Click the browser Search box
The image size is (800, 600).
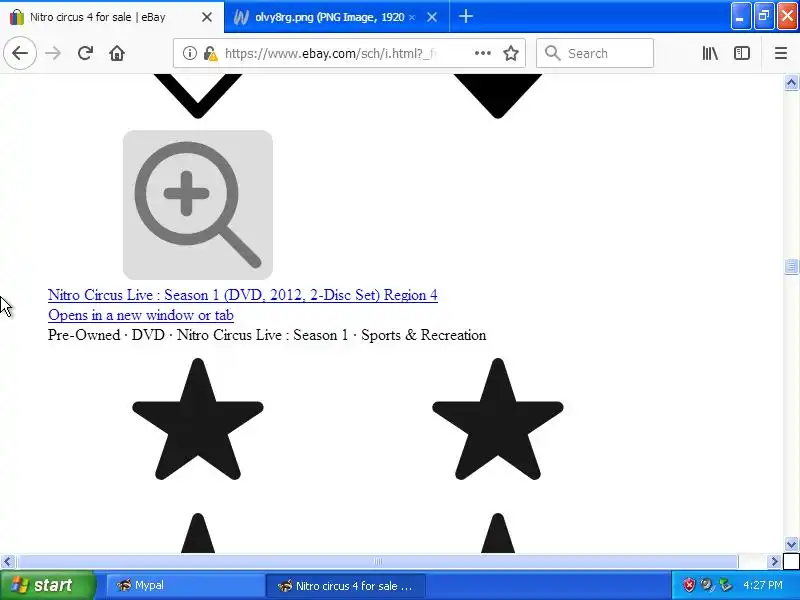tap(595, 53)
